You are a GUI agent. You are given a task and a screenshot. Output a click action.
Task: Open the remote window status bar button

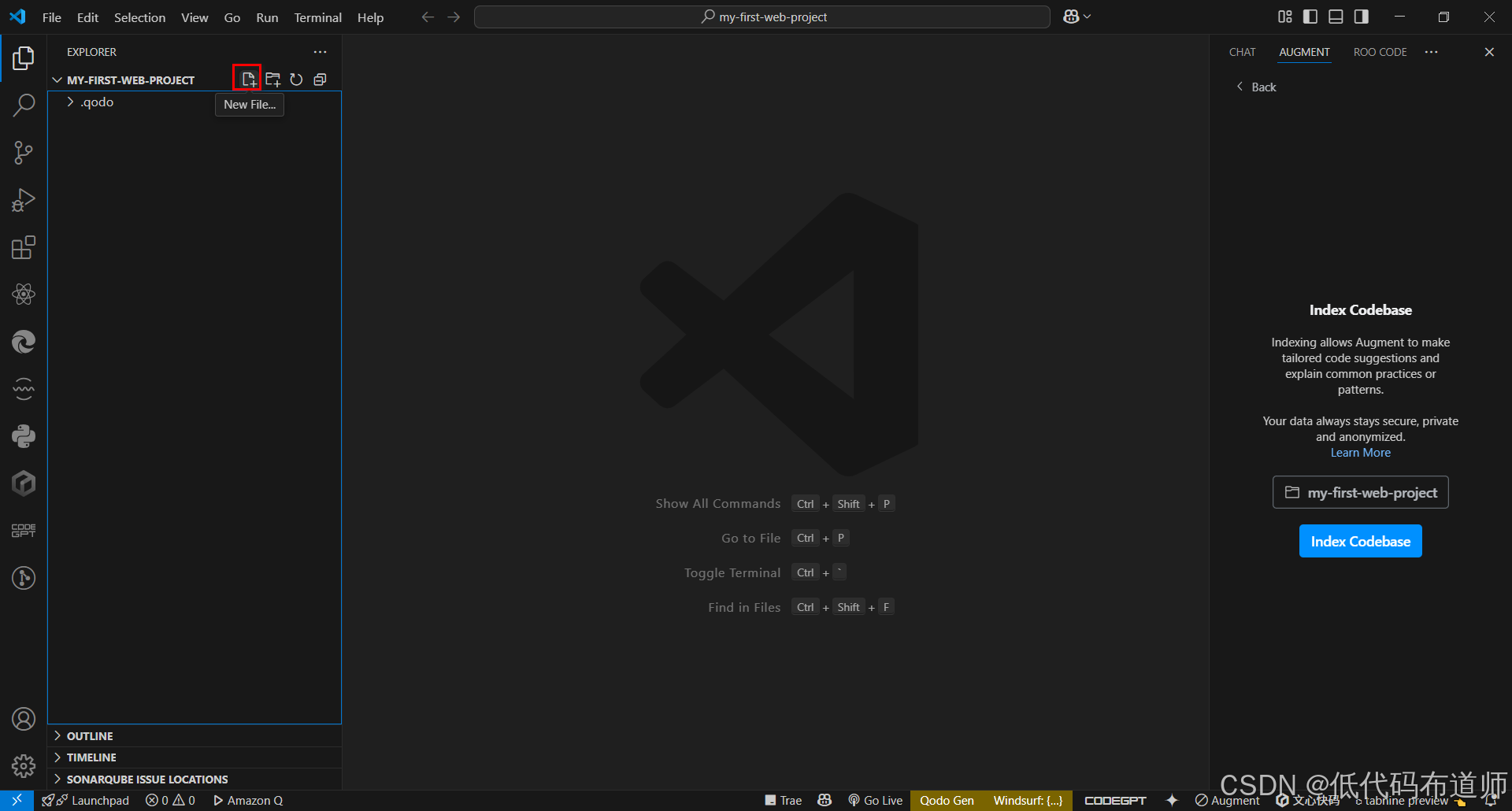pos(17,800)
